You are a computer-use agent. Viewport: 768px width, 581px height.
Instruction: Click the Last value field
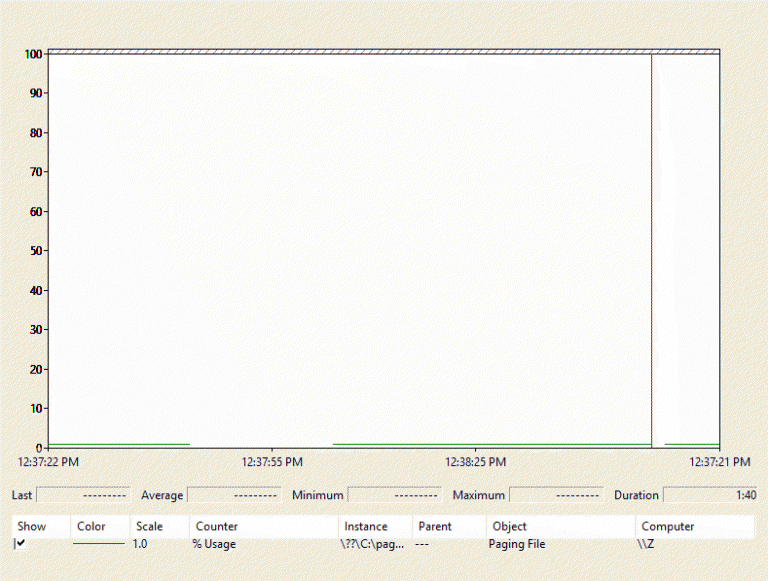pos(83,494)
